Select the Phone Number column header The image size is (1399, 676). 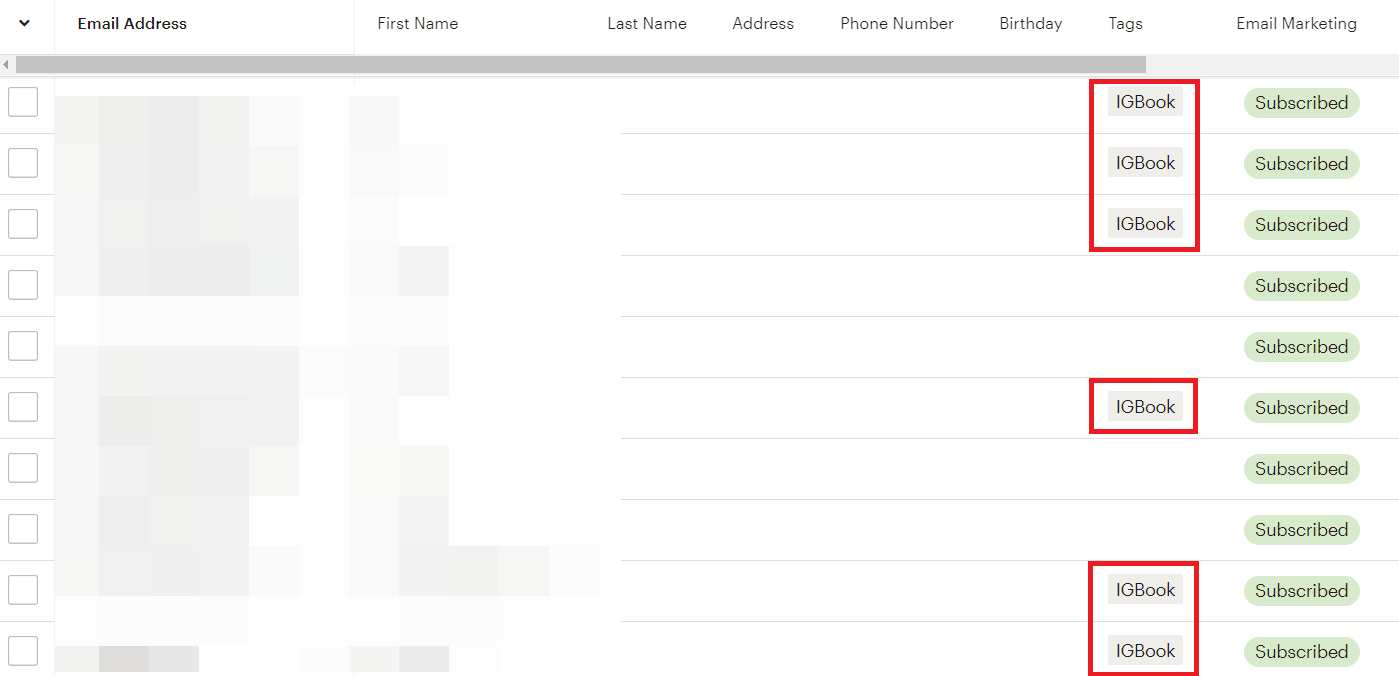pos(897,24)
